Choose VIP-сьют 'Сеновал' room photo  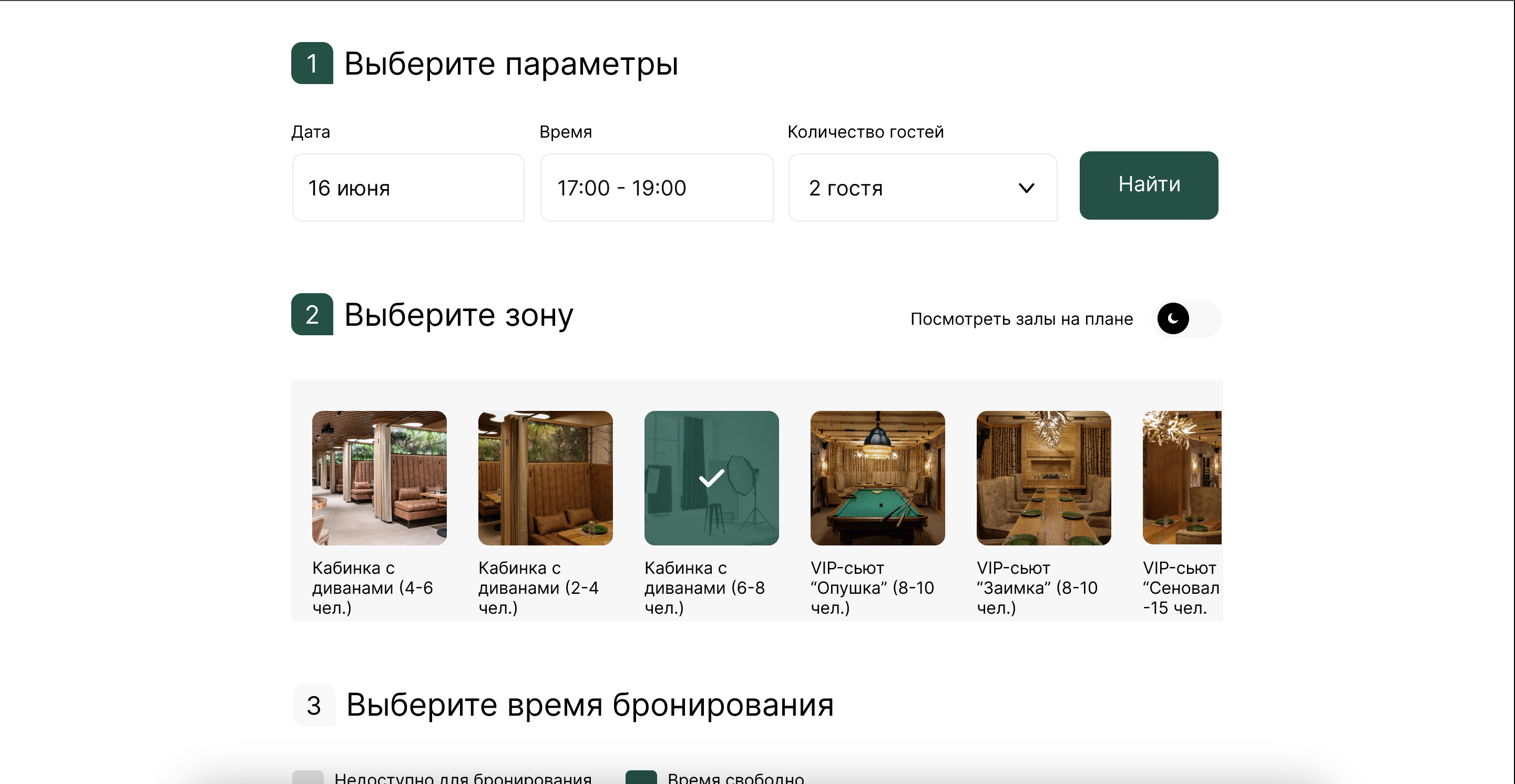1182,478
